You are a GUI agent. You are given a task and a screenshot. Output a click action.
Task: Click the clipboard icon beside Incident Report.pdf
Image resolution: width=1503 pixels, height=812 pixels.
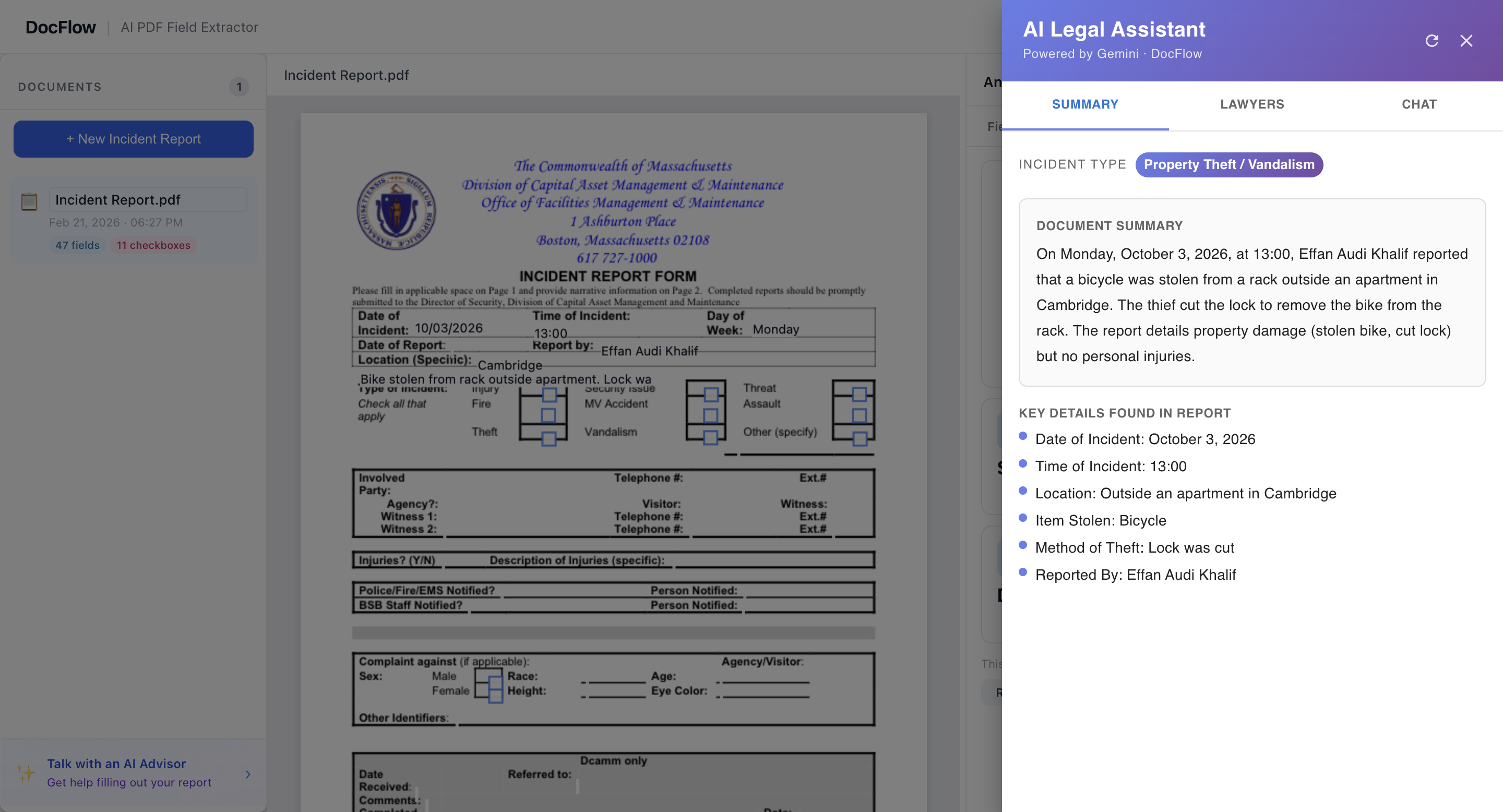(29, 201)
